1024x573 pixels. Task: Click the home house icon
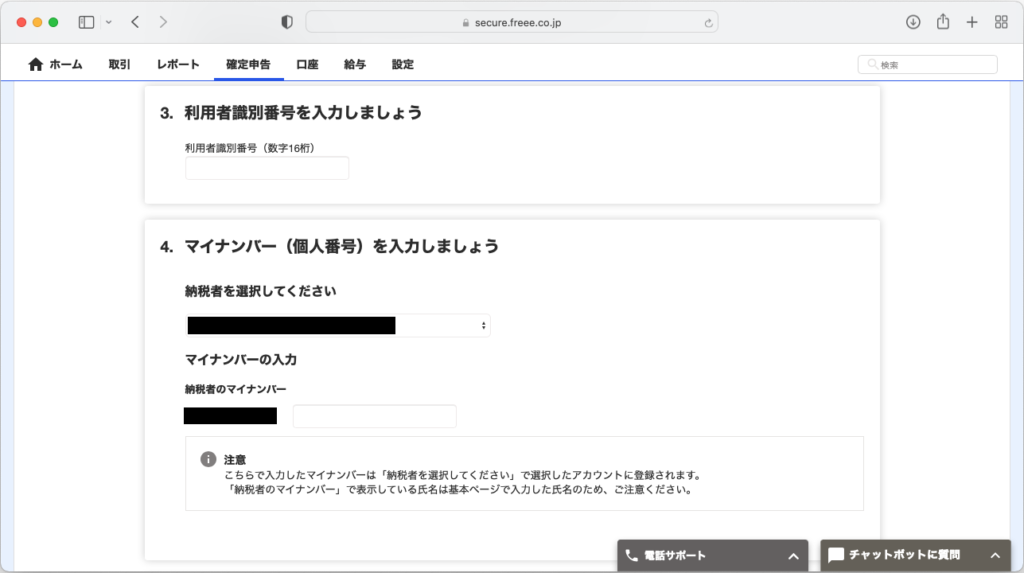[x=35, y=64]
